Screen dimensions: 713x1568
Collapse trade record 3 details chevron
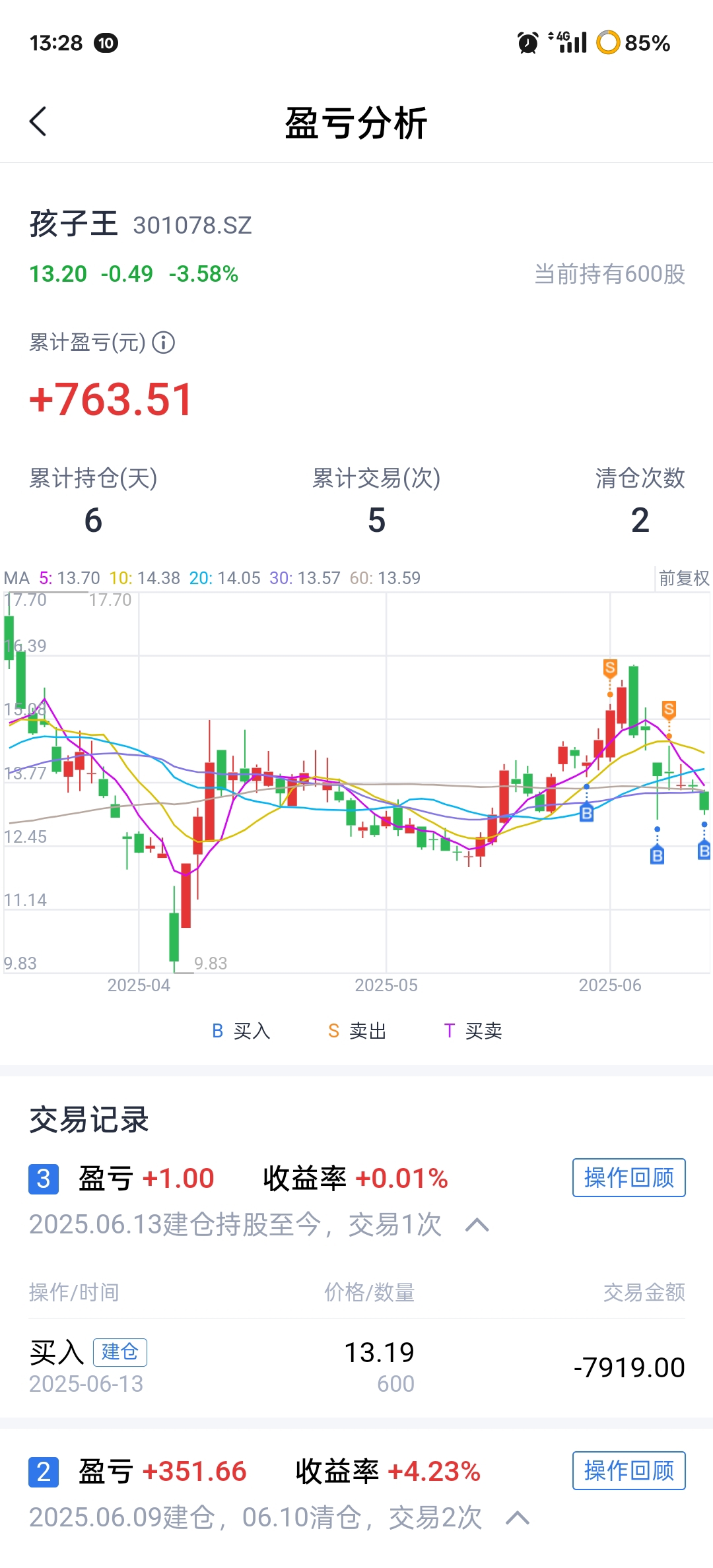point(477,1225)
